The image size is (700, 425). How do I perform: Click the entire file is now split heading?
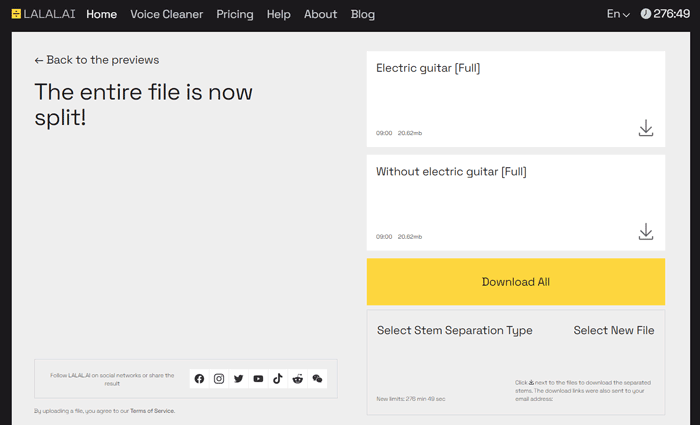(143, 104)
